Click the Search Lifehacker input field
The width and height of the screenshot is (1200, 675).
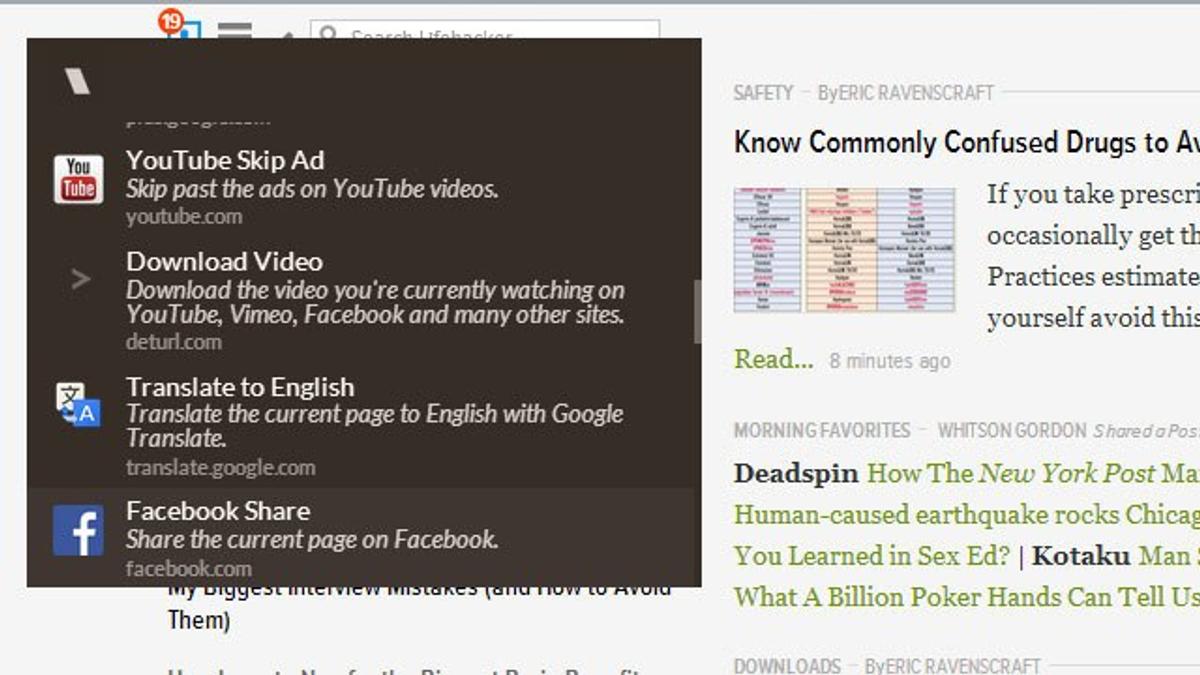click(485, 32)
